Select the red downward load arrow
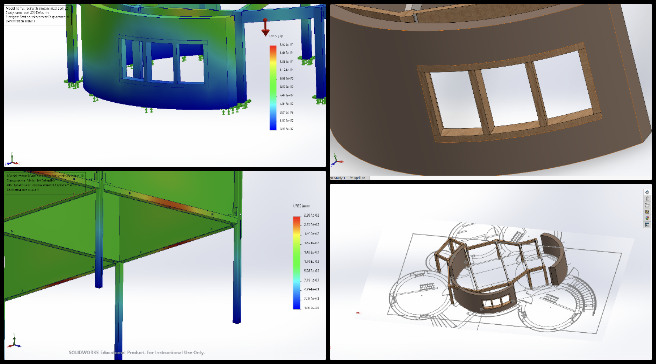The height and width of the screenshot is (364, 656). (x=265, y=28)
